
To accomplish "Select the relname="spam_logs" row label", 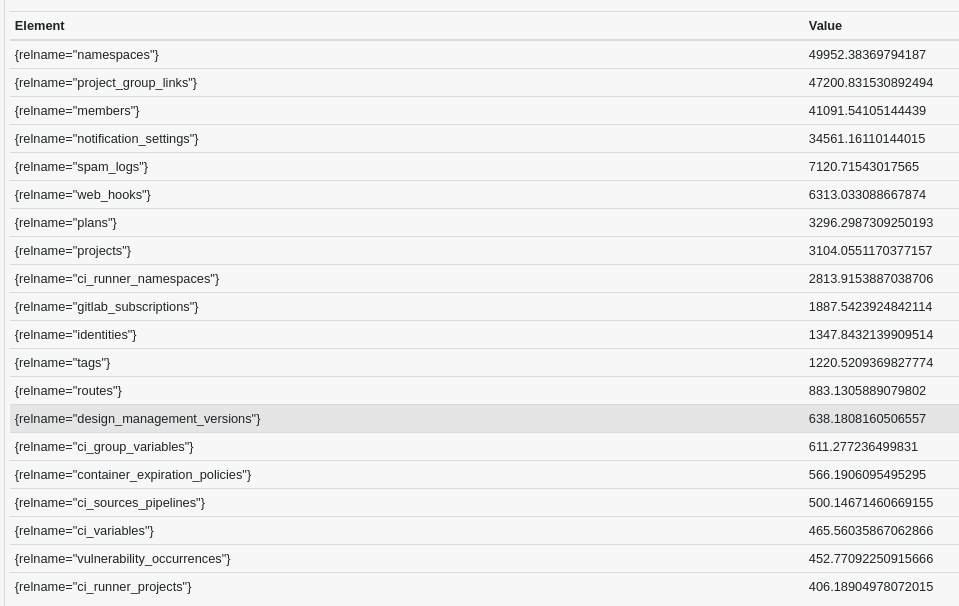I will pos(81,167).
